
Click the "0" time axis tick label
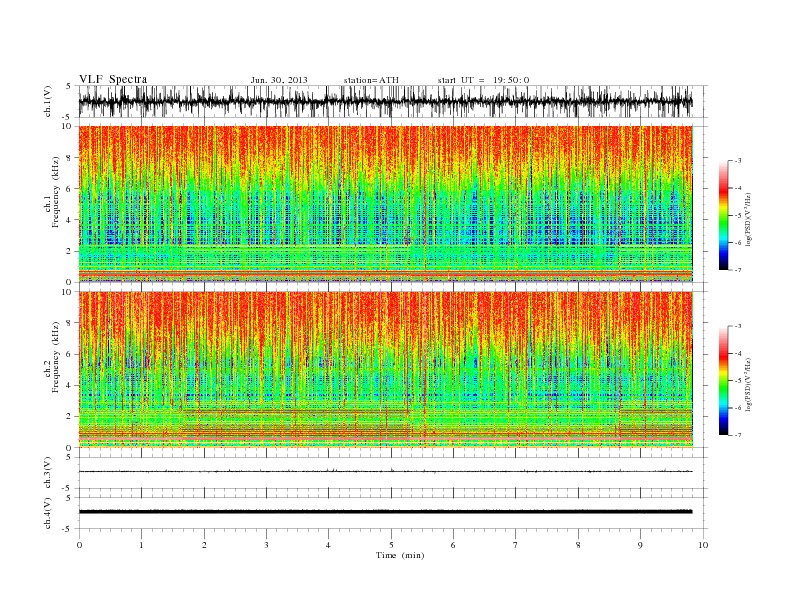click(x=79, y=545)
